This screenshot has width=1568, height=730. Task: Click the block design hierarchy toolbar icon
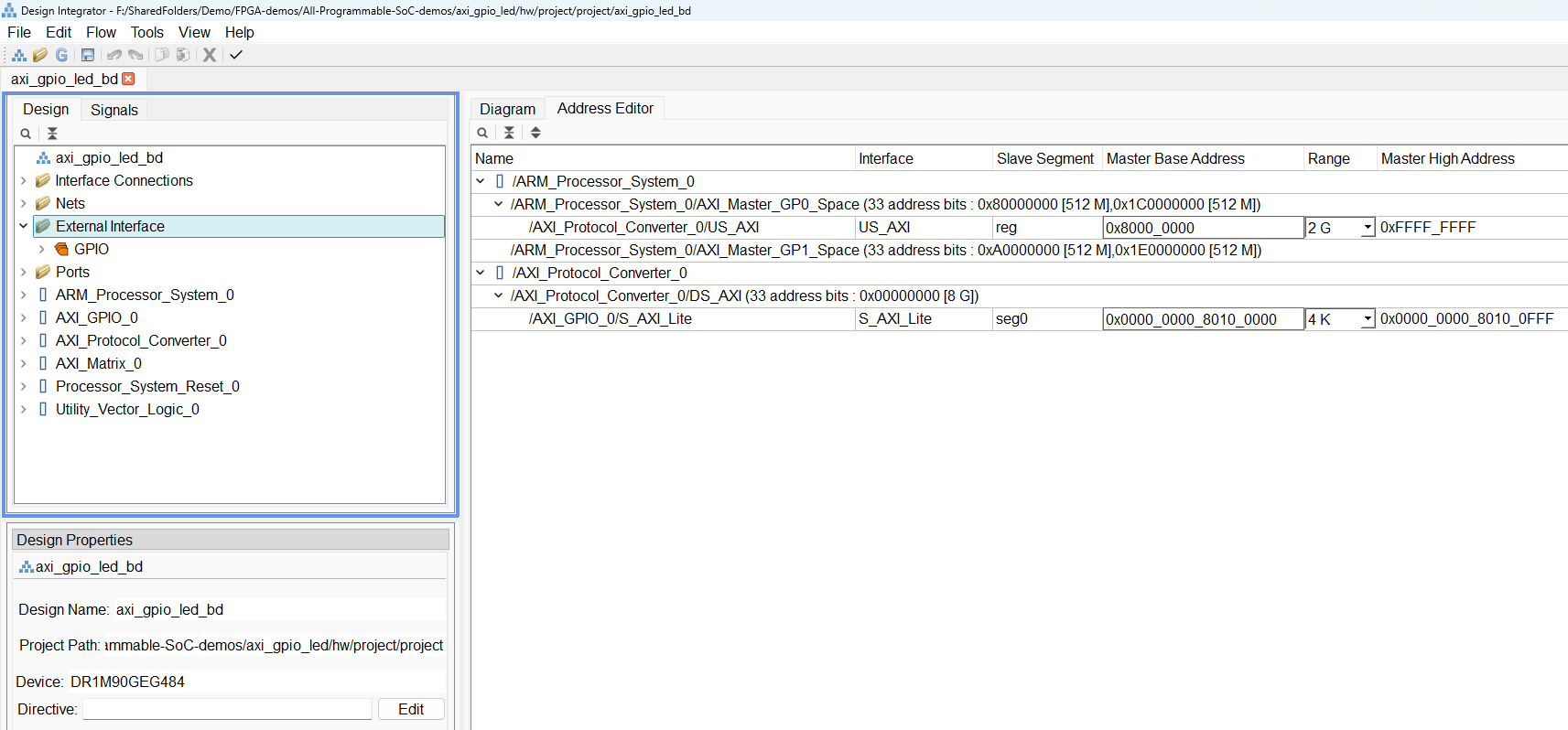tap(18, 55)
